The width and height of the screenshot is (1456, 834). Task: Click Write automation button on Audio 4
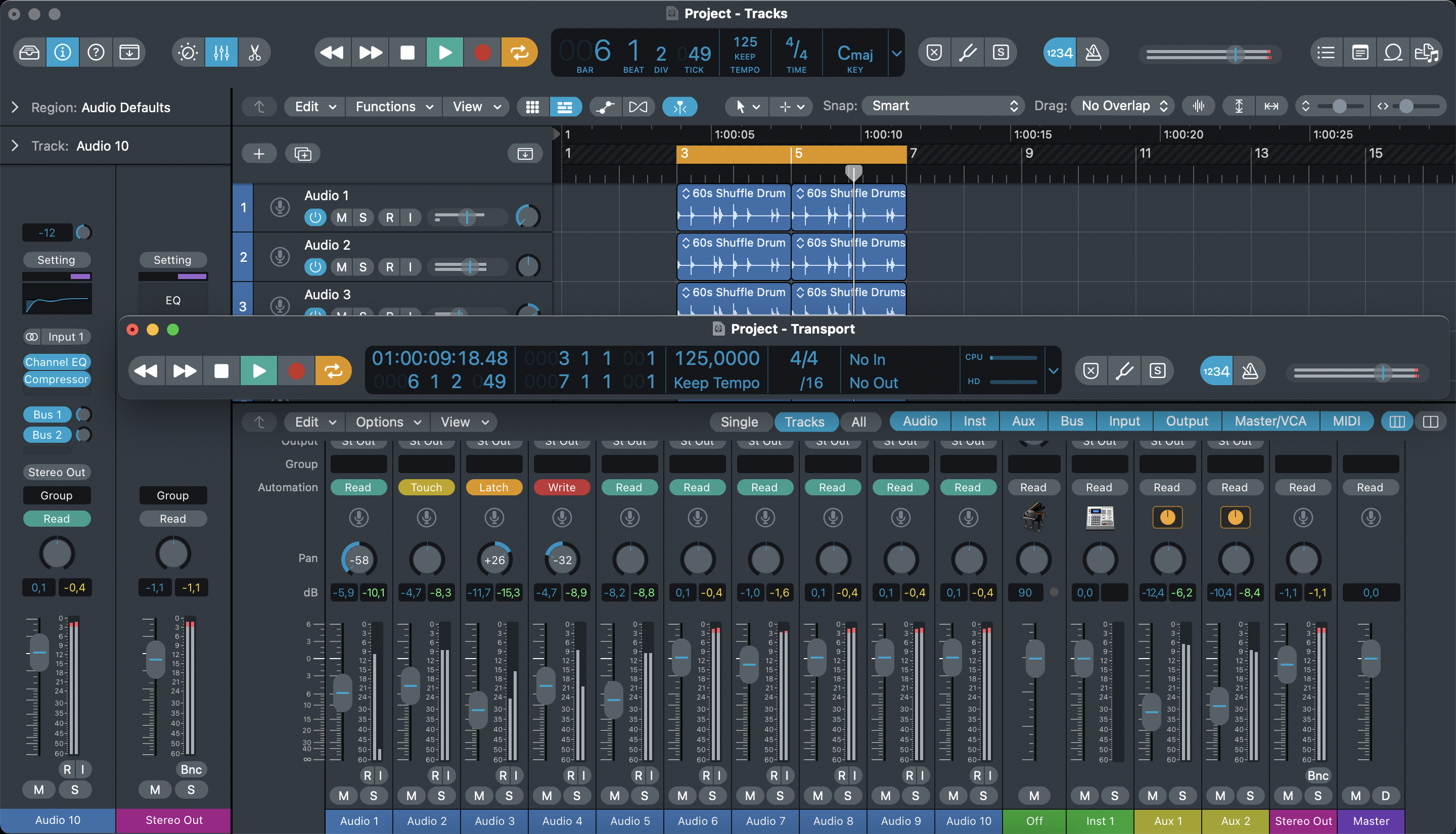(561, 487)
